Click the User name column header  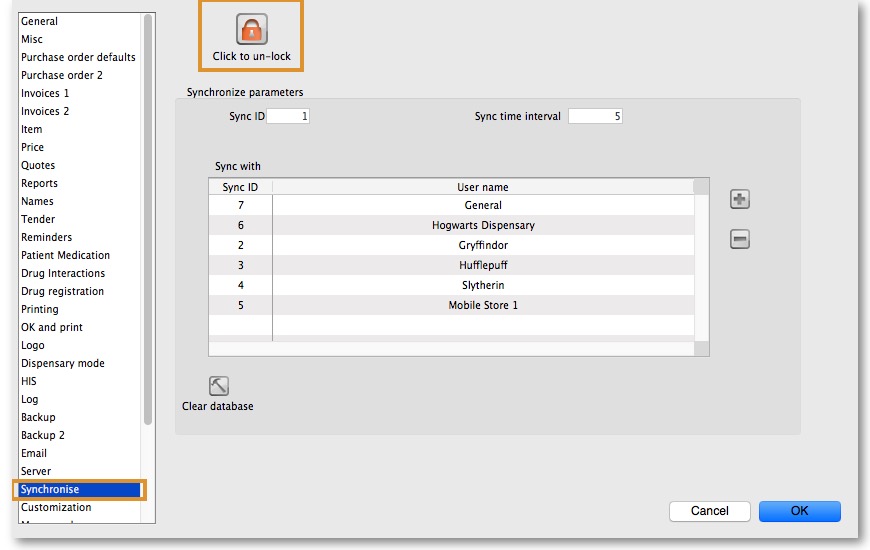coord(482,187)
